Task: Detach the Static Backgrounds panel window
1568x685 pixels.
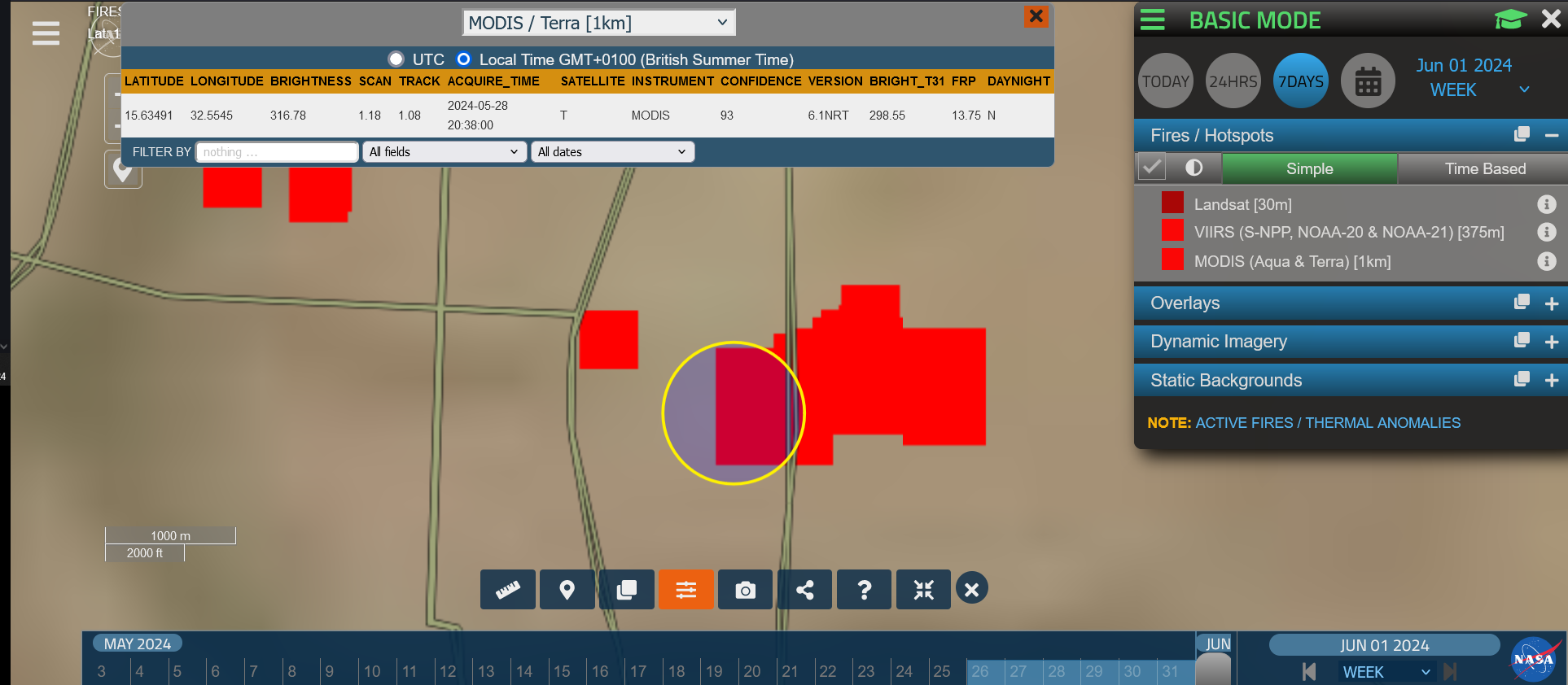Action: [1522, 379]
